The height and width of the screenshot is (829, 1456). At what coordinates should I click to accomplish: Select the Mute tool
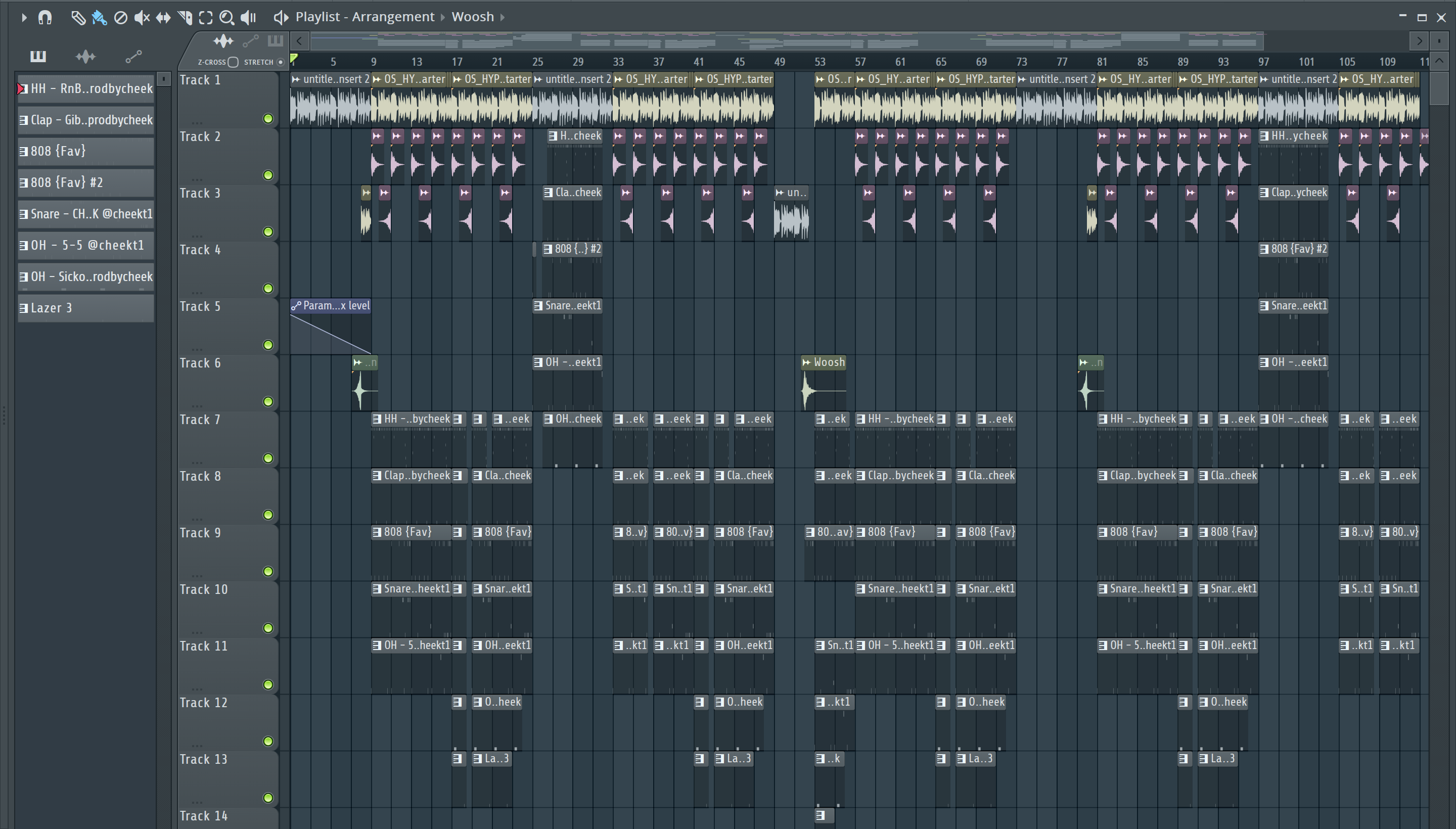142,18
